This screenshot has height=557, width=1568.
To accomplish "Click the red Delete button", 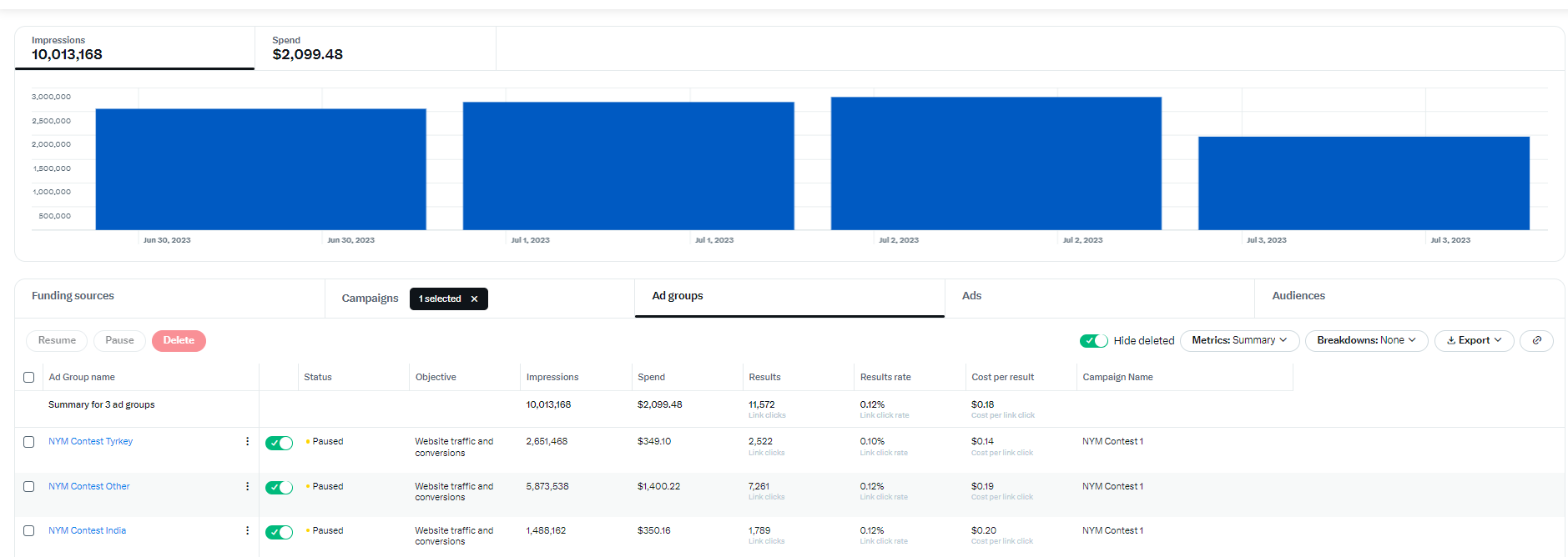I will pyautogui.click(x=179, y=340).
